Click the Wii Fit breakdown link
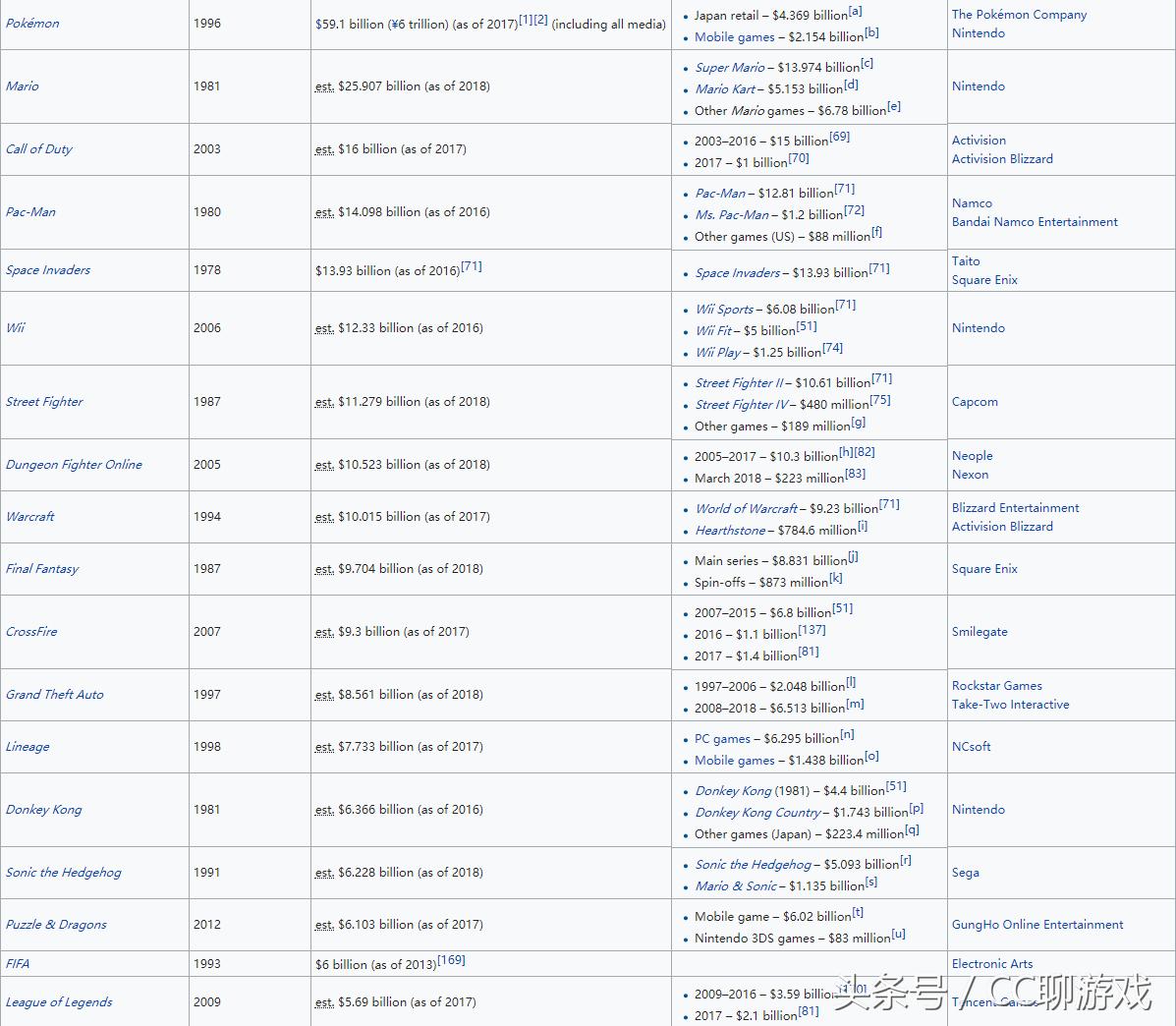The image size is (1176, 1026). [x=713, y=331]
